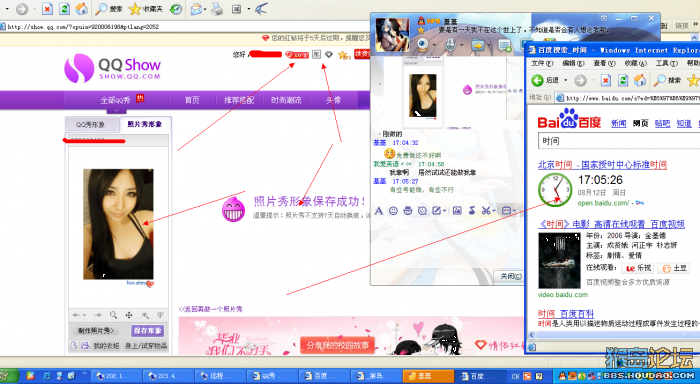The width and height of the screenshot is (700, 384).
Task: Click the send picture icon in the chat toolbar
Action: coord(457,210)
